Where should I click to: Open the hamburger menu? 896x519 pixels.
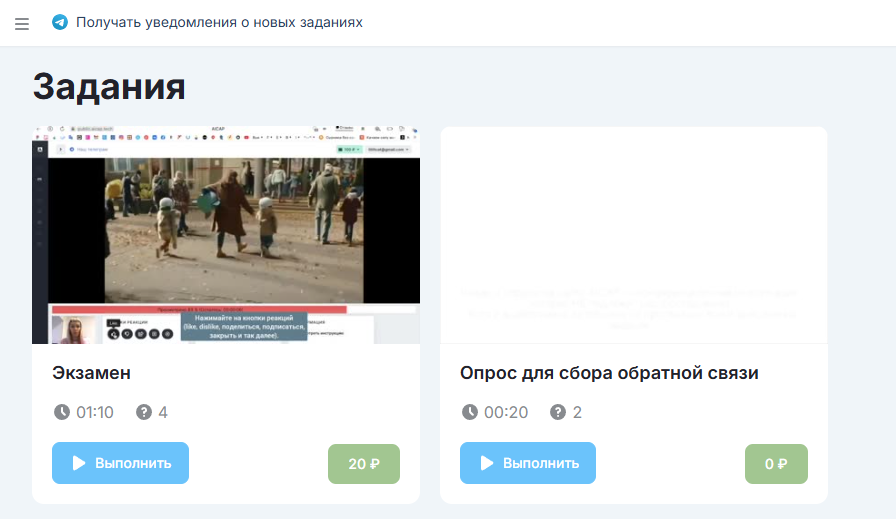[x=22, y=24]
